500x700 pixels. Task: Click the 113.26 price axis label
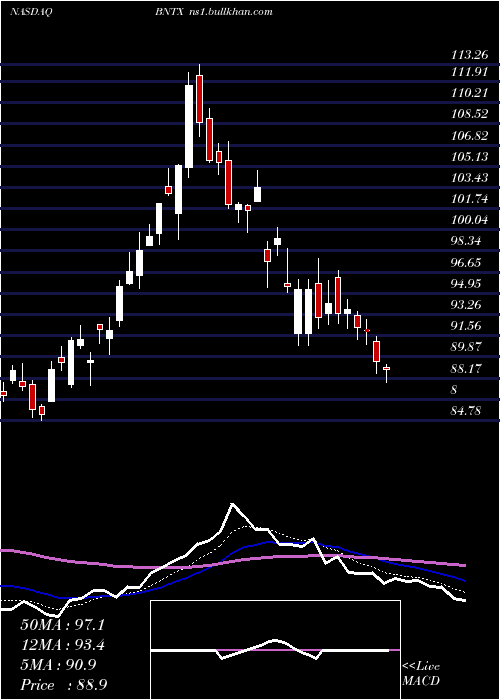[469, 55]
